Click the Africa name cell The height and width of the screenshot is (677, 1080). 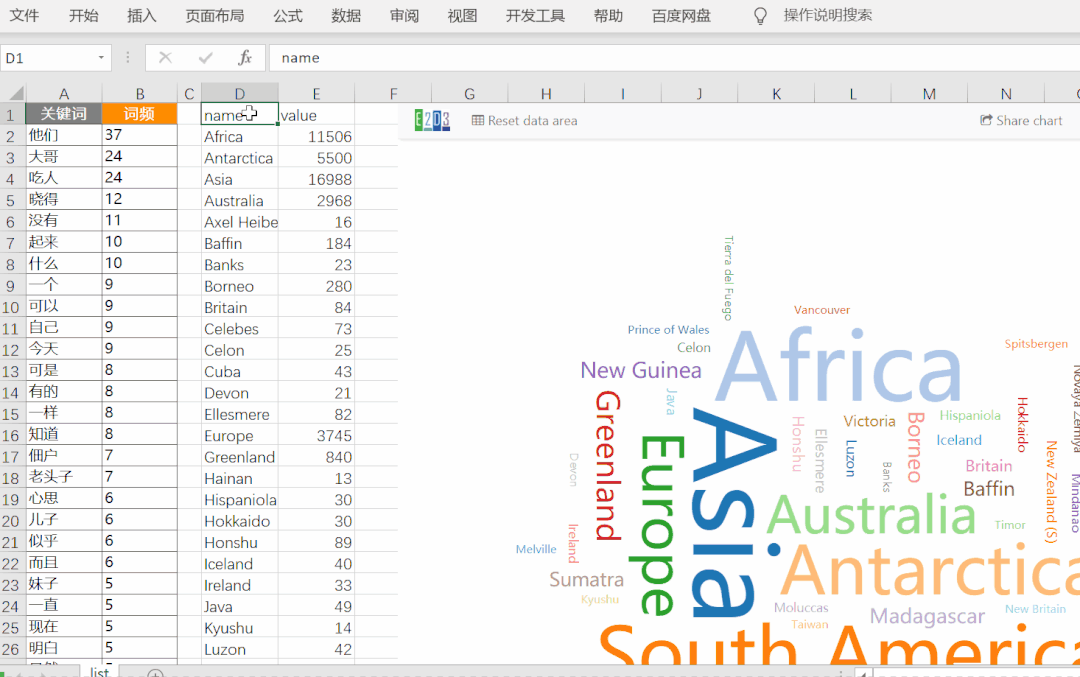point(240,136)
